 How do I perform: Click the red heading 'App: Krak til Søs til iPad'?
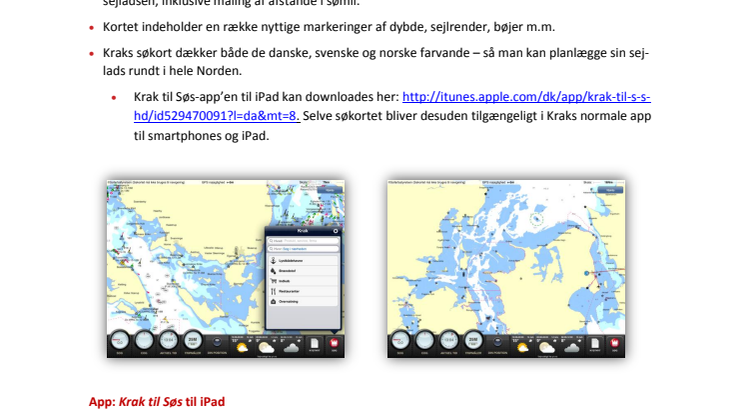[x=157, y=402]
